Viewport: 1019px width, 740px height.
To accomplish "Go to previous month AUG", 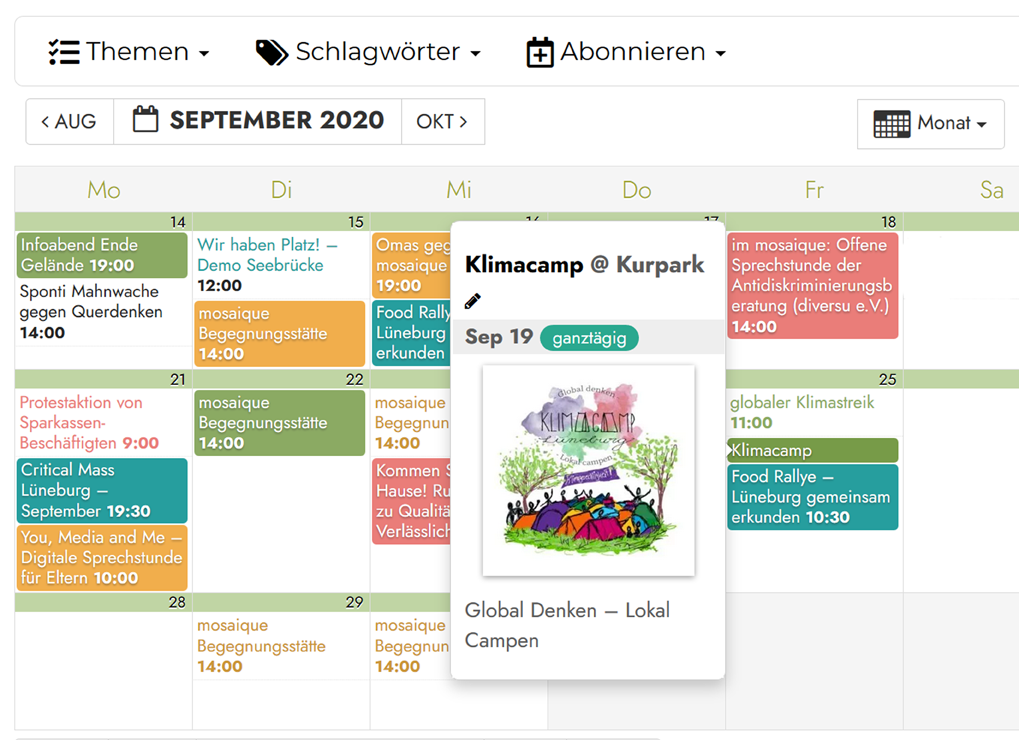I will (x=69, y=122).
